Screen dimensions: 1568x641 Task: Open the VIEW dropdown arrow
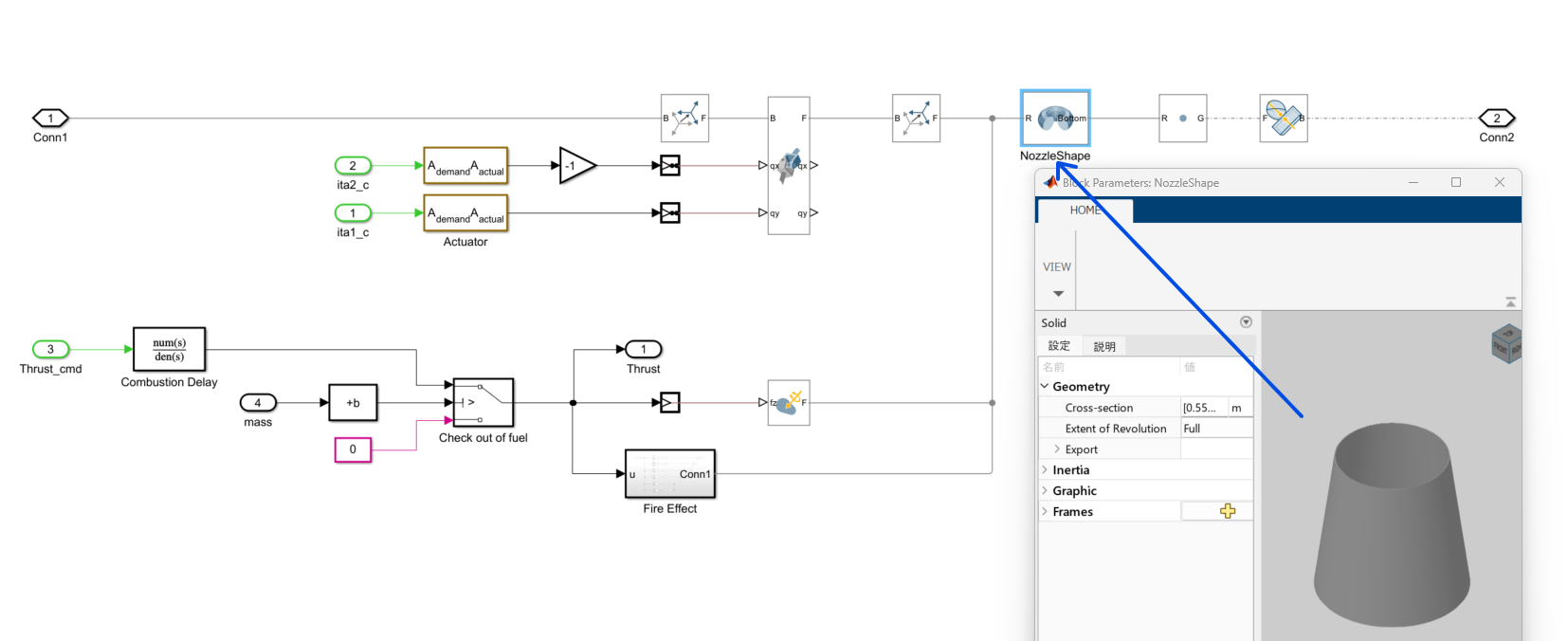tap(1058, 294)
